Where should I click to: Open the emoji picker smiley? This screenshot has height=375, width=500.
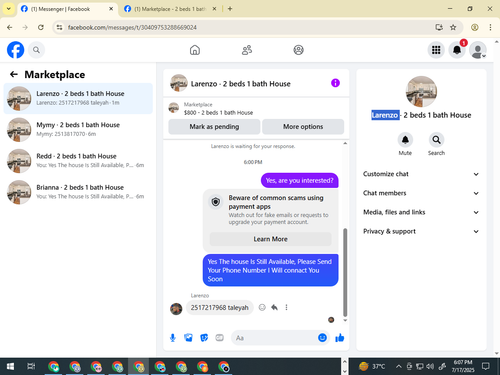(x=322, y=338)
